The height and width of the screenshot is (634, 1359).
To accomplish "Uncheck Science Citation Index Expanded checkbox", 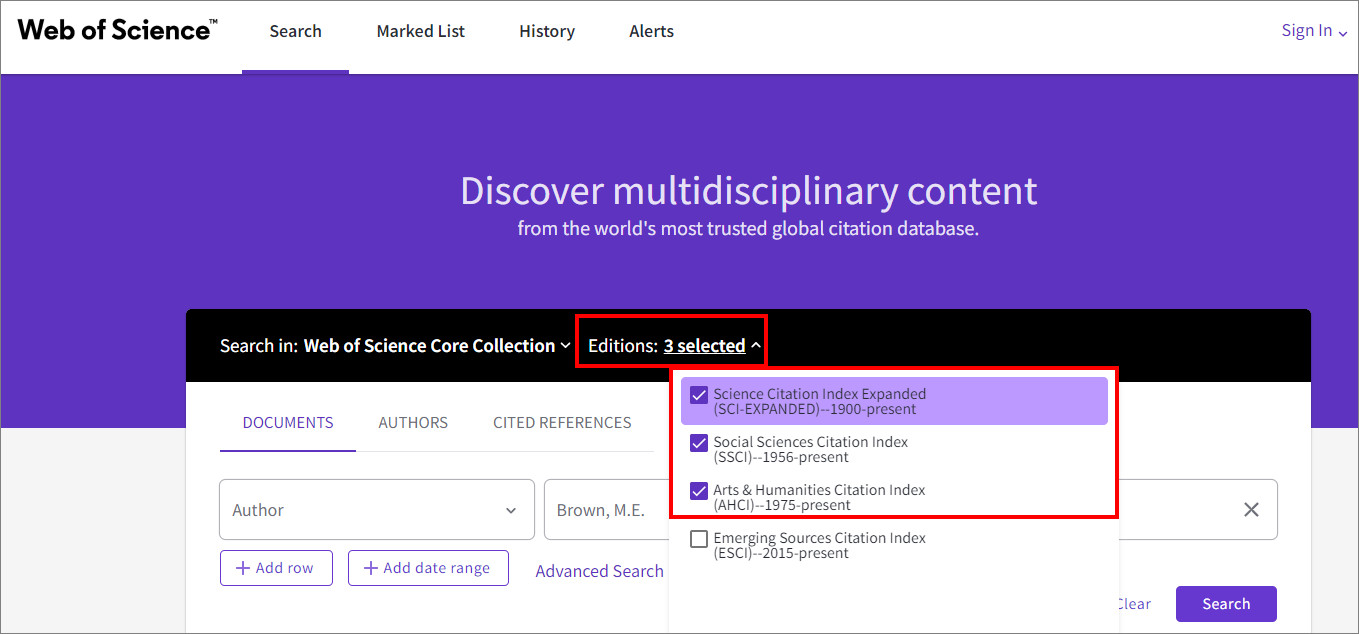I will (x=699, y=395).
